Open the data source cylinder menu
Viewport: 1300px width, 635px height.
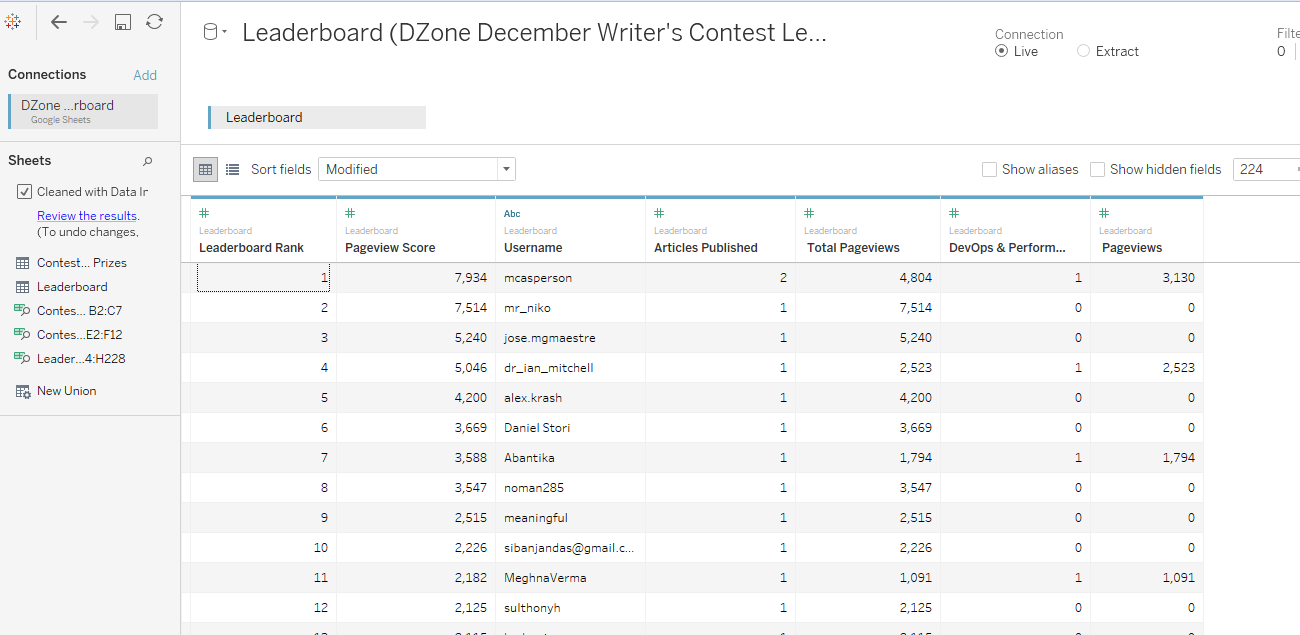tap(214, 33)
